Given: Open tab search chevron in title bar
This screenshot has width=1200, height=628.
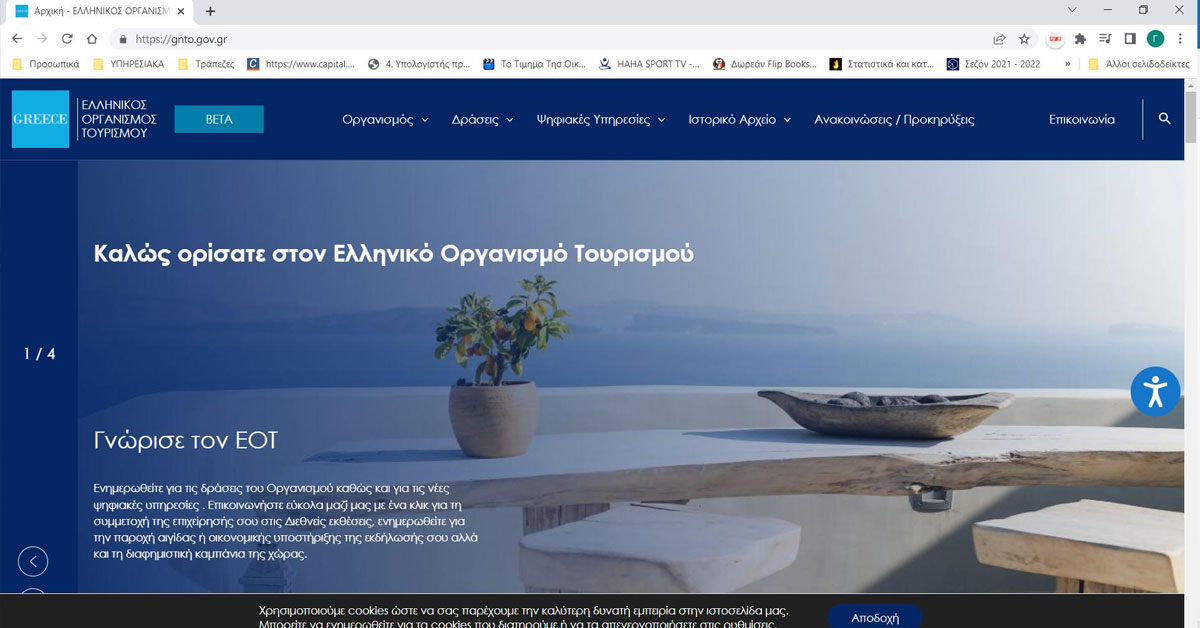Looking at the screenshot, I should coord(1073,10).
